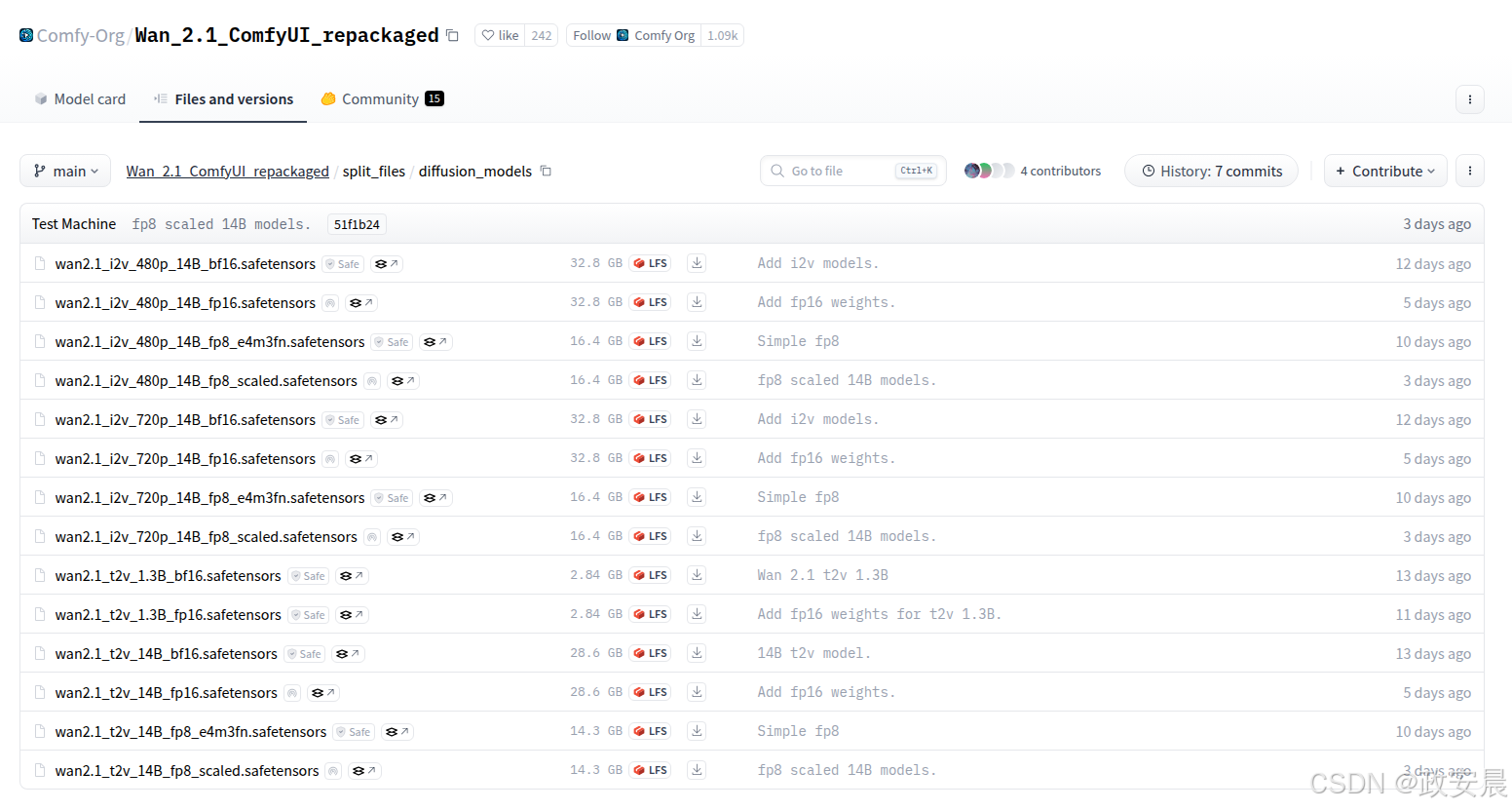This screenshot has height=810, width=1512.
Task: Open wan2.1_t2v_14B_fp8_scaled.safetensors
Action: (x=187, y=770)
